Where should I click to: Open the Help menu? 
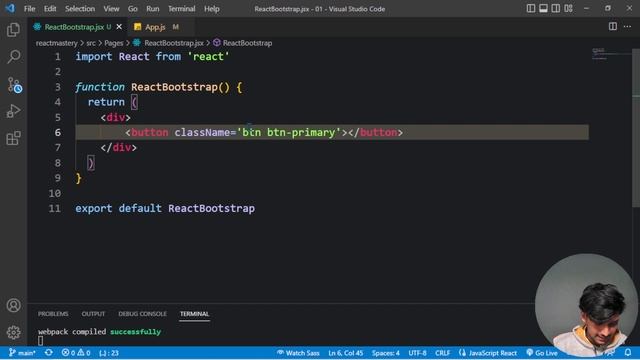coord(212,9)
